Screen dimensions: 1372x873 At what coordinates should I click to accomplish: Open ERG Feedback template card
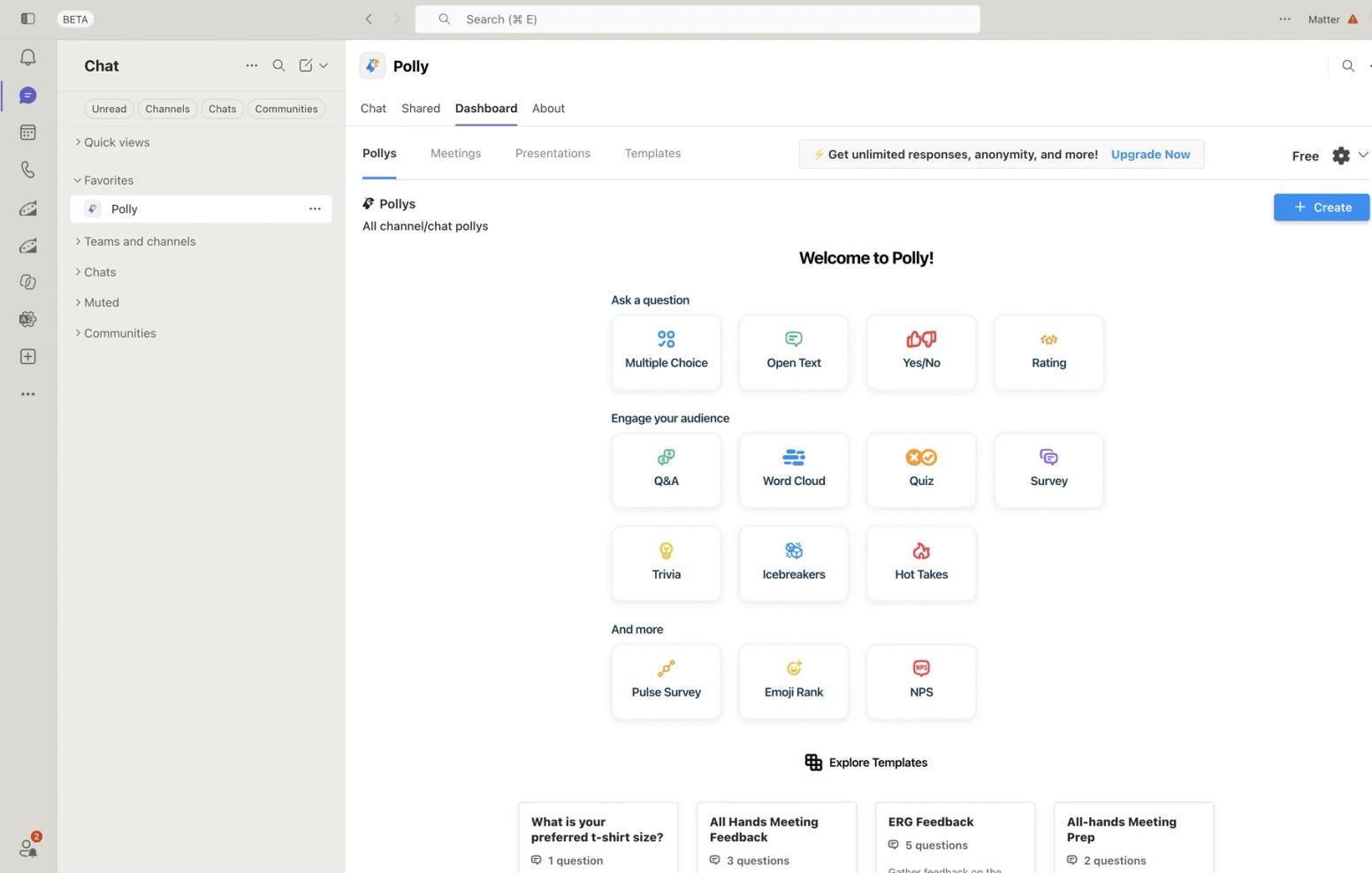(956, 838)
